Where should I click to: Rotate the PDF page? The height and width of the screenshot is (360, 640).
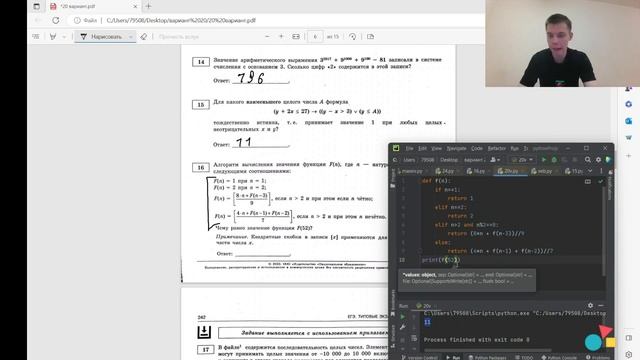click(352, 37)
